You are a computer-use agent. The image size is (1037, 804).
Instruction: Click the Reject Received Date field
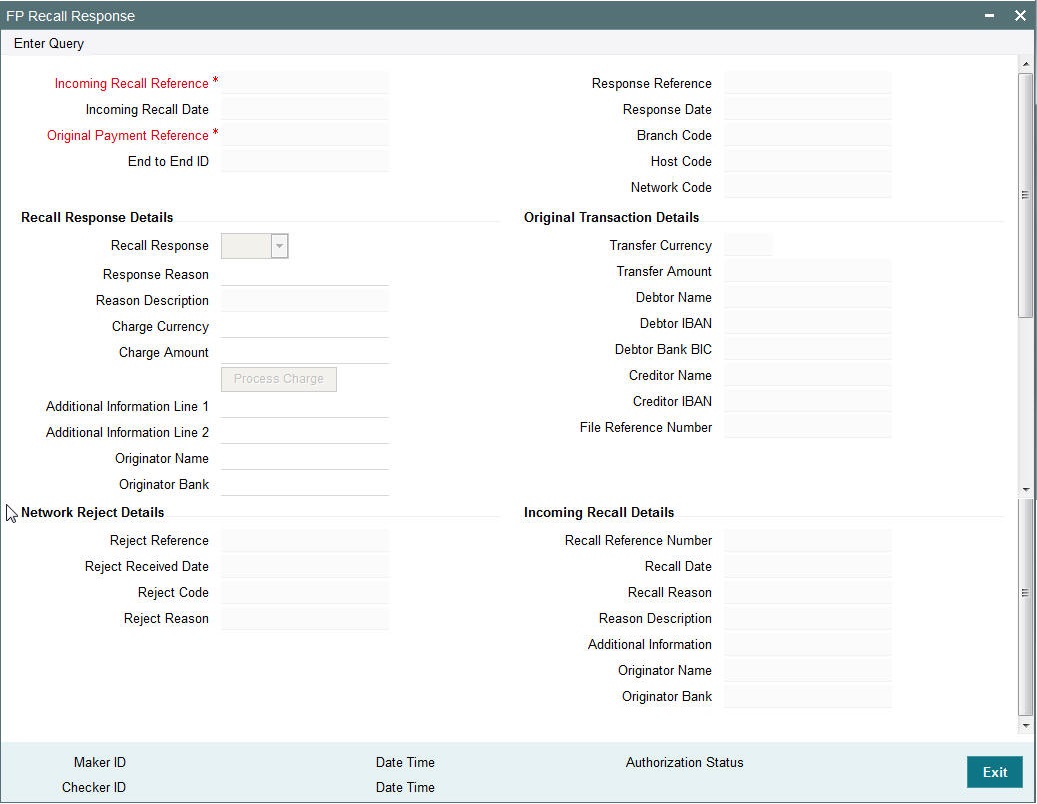click(x=305, y=566)
